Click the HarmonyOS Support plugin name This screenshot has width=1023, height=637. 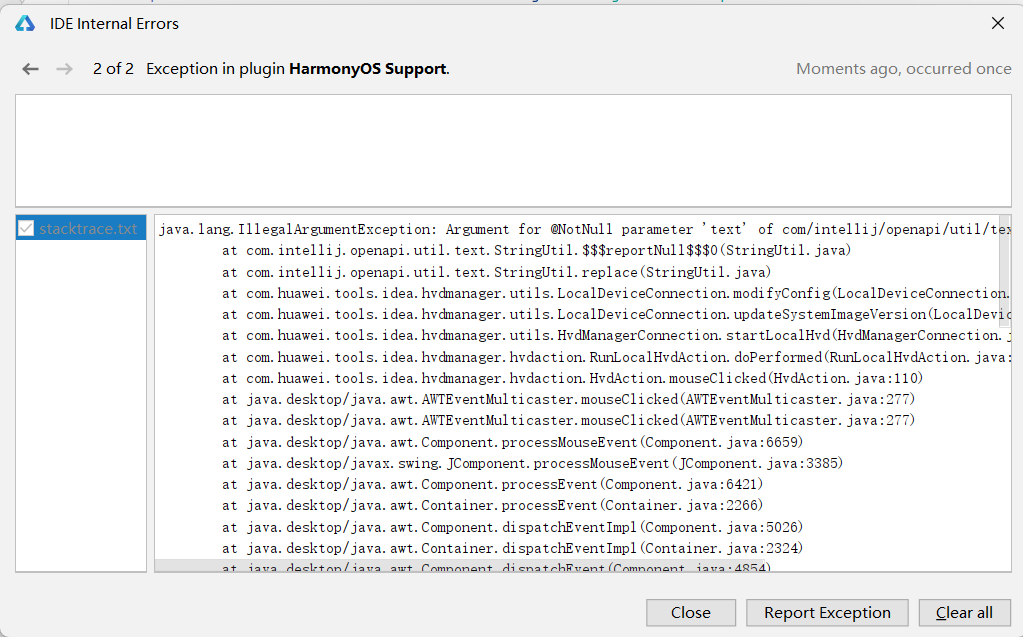[368, 69]
